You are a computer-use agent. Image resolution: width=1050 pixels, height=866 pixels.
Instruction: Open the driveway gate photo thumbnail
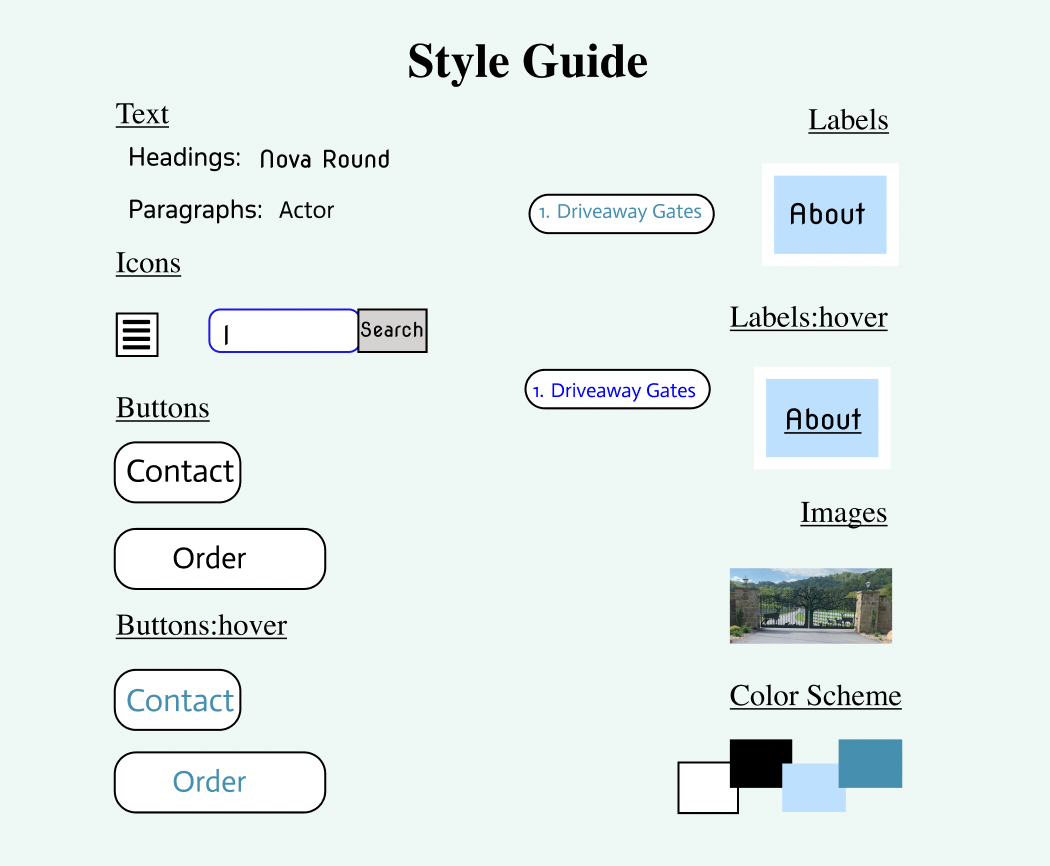[810, 605]
